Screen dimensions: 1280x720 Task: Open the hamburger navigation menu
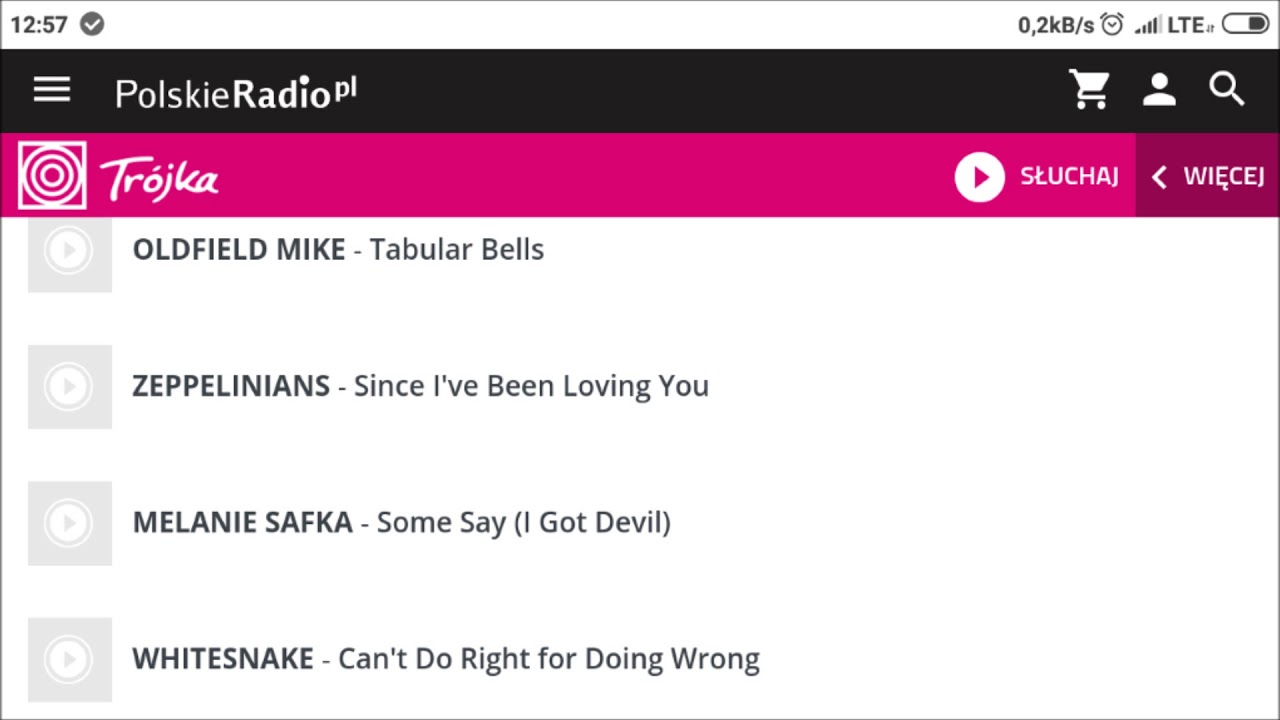[52, 90]
